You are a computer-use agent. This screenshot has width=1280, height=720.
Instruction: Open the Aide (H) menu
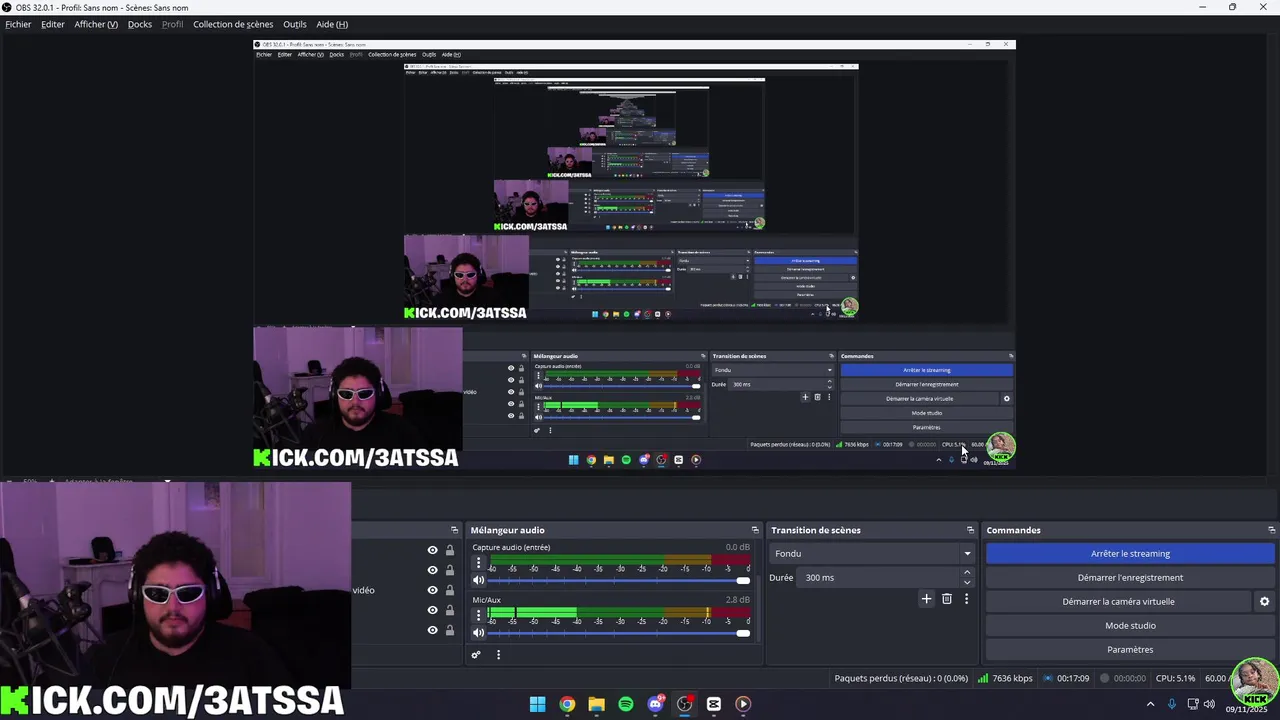tap(332, 24)
